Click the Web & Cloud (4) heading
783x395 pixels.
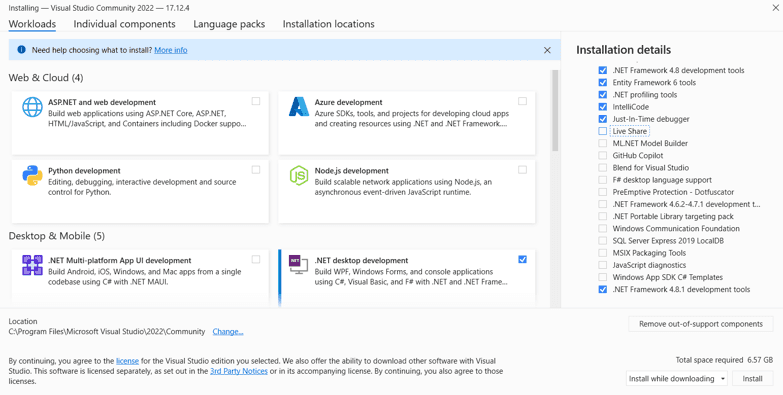click(46, 78)
